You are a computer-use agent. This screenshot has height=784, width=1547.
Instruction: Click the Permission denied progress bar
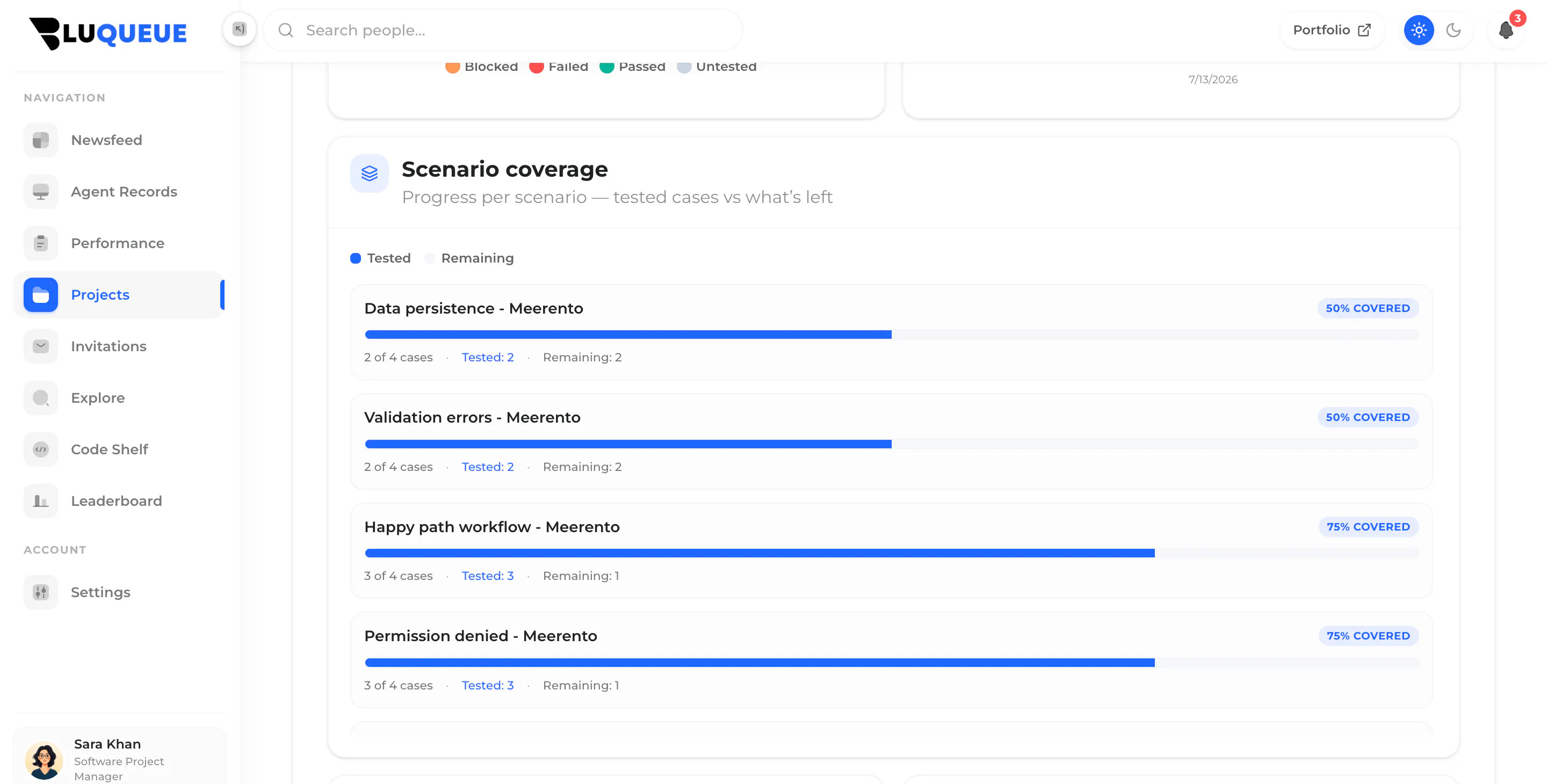coord(892,663)
